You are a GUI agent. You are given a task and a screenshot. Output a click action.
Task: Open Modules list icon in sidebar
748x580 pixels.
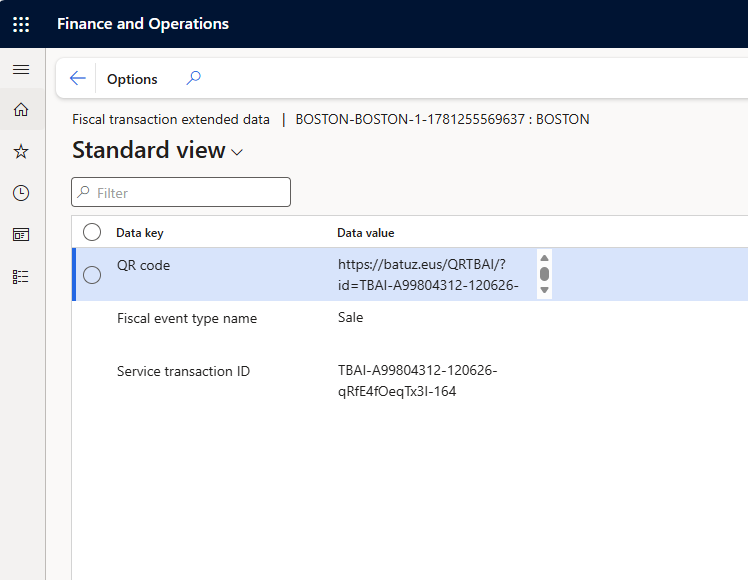[21, 277]
